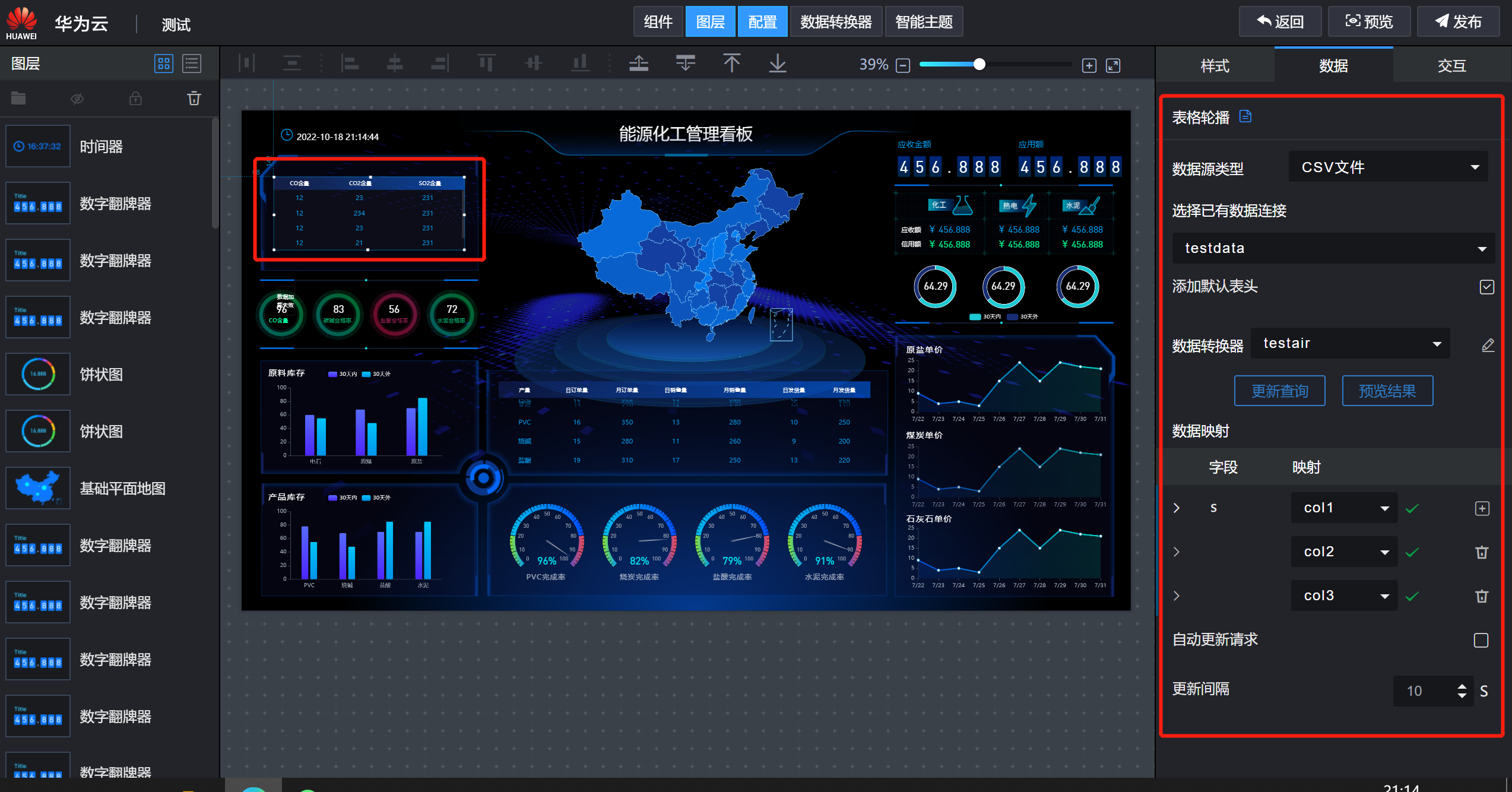Open the testdata connection dropdown
The width and height of the screenshot is (1512, 792).
pos(1333,248)
